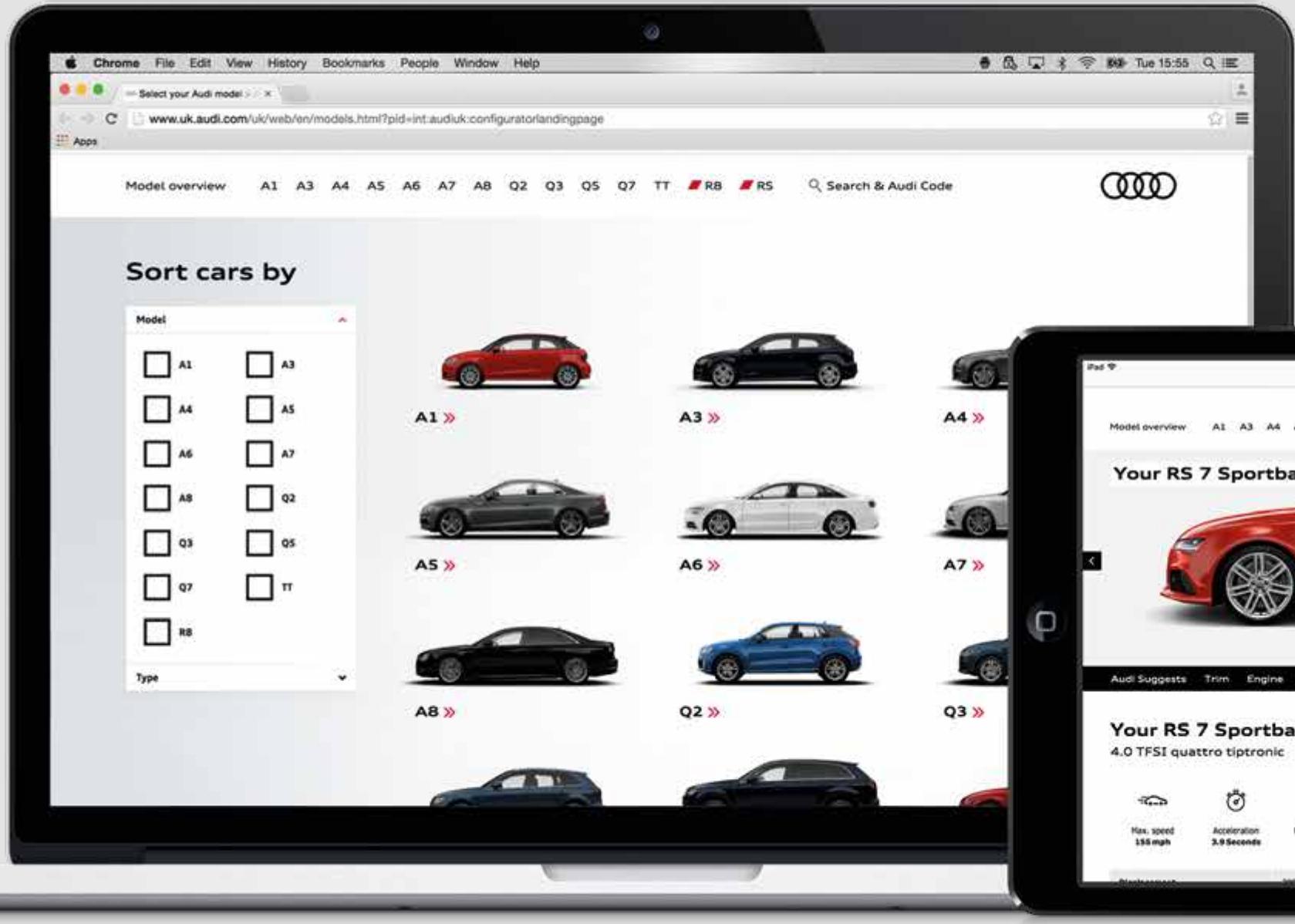Image resolution: width=1295 pixels, height=924 pixels.
Task: Switch to the Trim tab on the iPad
Action: pos(1216,679)
